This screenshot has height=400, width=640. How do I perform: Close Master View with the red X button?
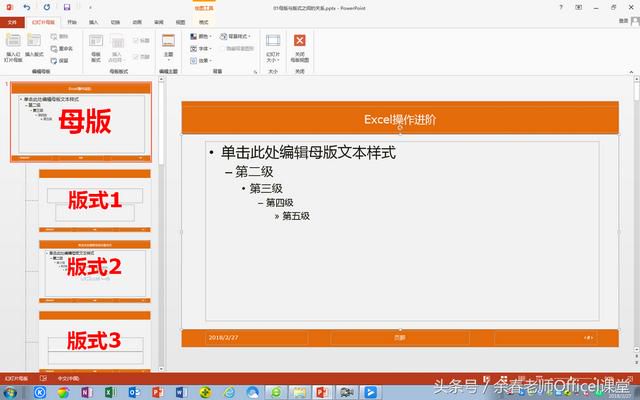pyautogui.click(x=300, y=48)
